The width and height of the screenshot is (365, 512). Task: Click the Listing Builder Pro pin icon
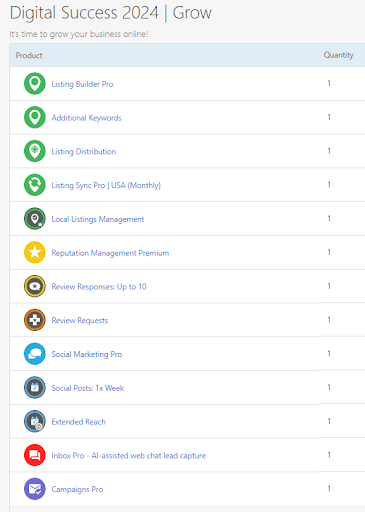35,83
